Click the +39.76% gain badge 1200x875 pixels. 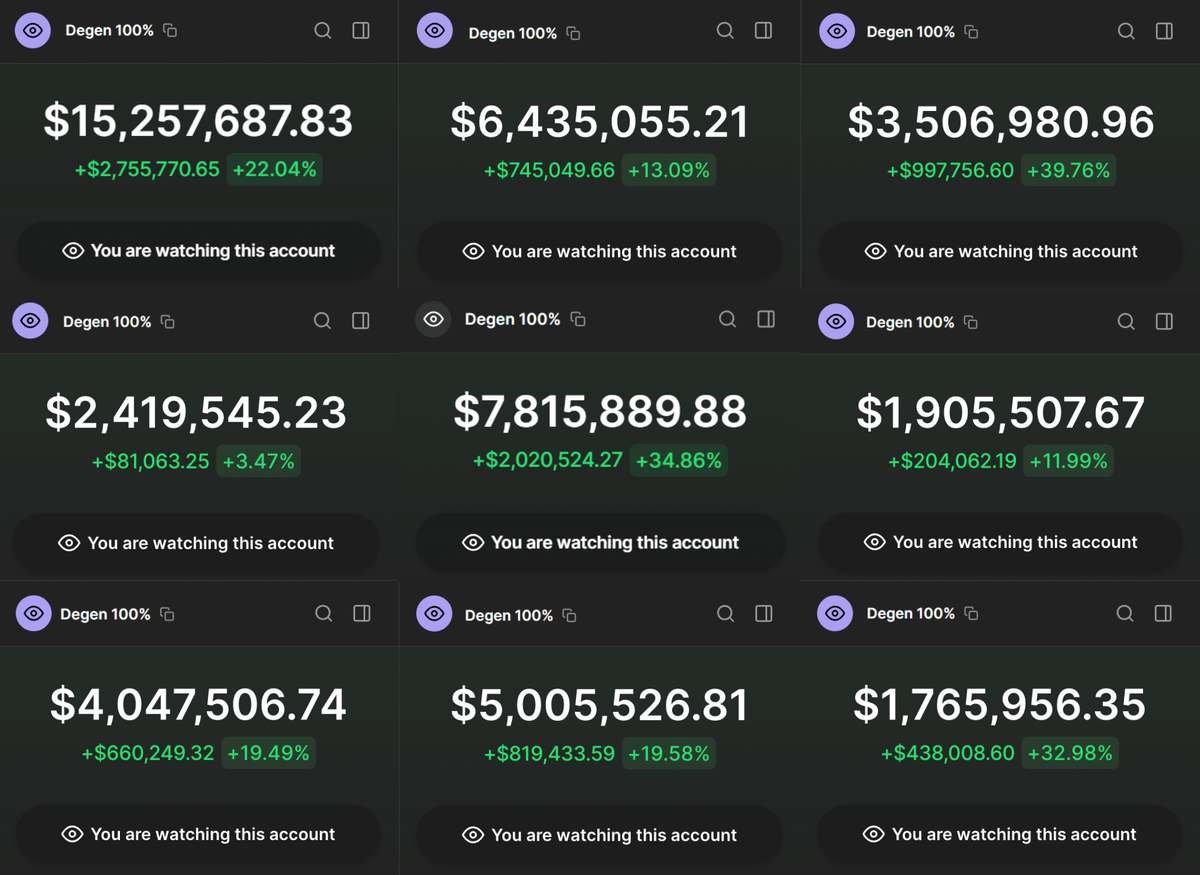(x=1068, y=170)
